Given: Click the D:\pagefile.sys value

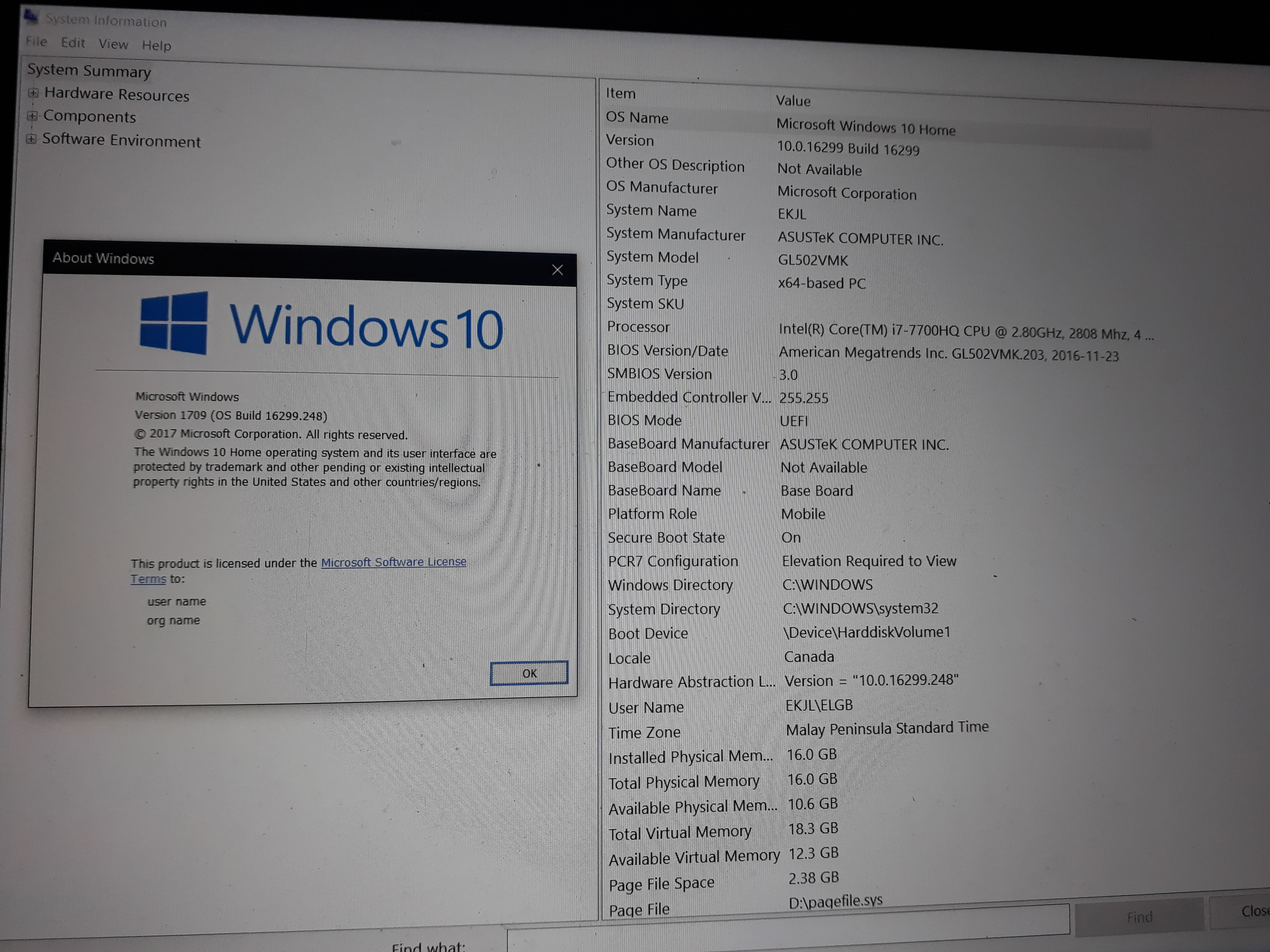Looking at the screenshot, I should click(x=835, y=902).
